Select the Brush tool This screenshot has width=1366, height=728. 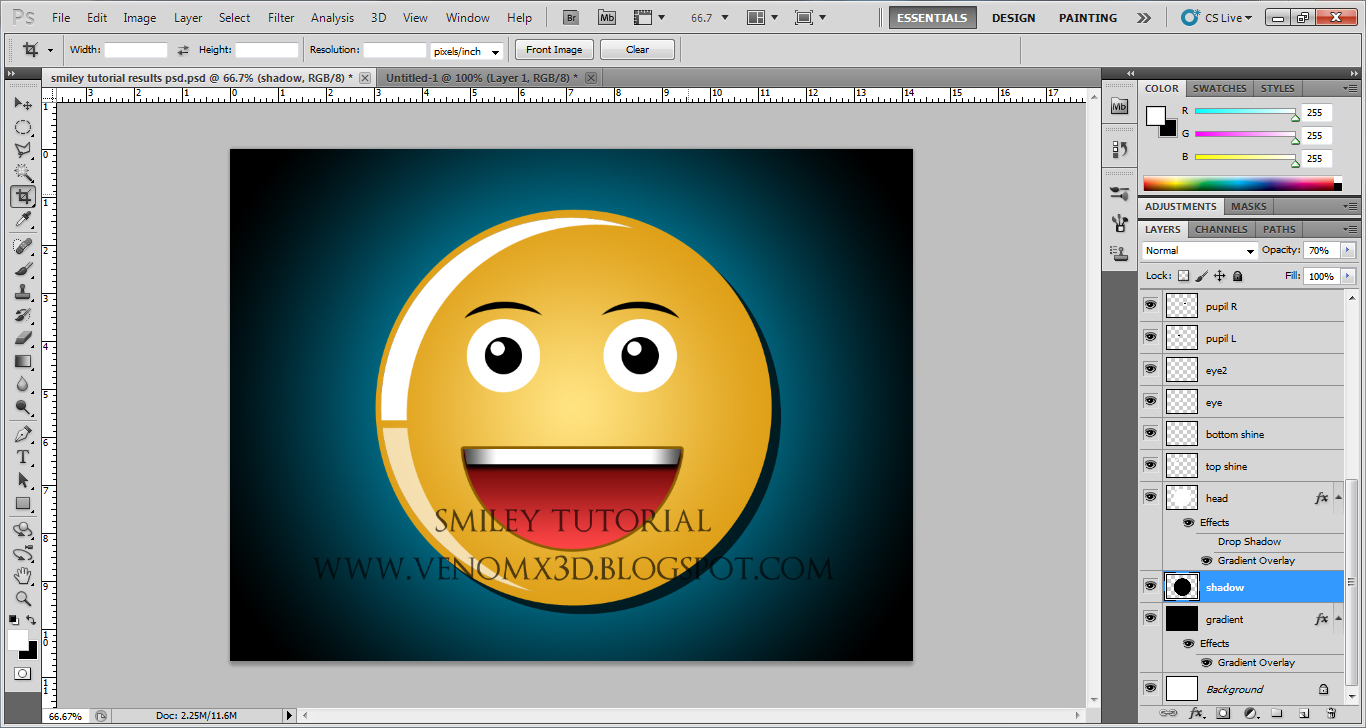pos(22,268)
